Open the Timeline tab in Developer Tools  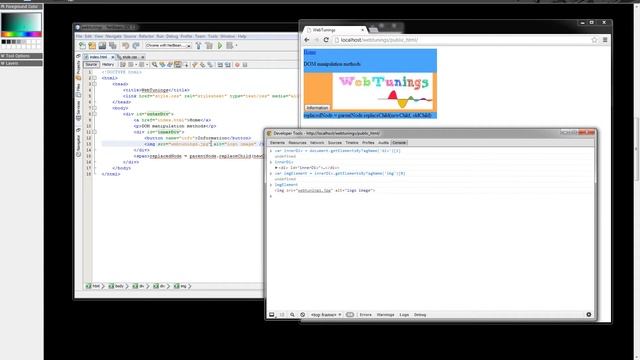pos(351,143)
